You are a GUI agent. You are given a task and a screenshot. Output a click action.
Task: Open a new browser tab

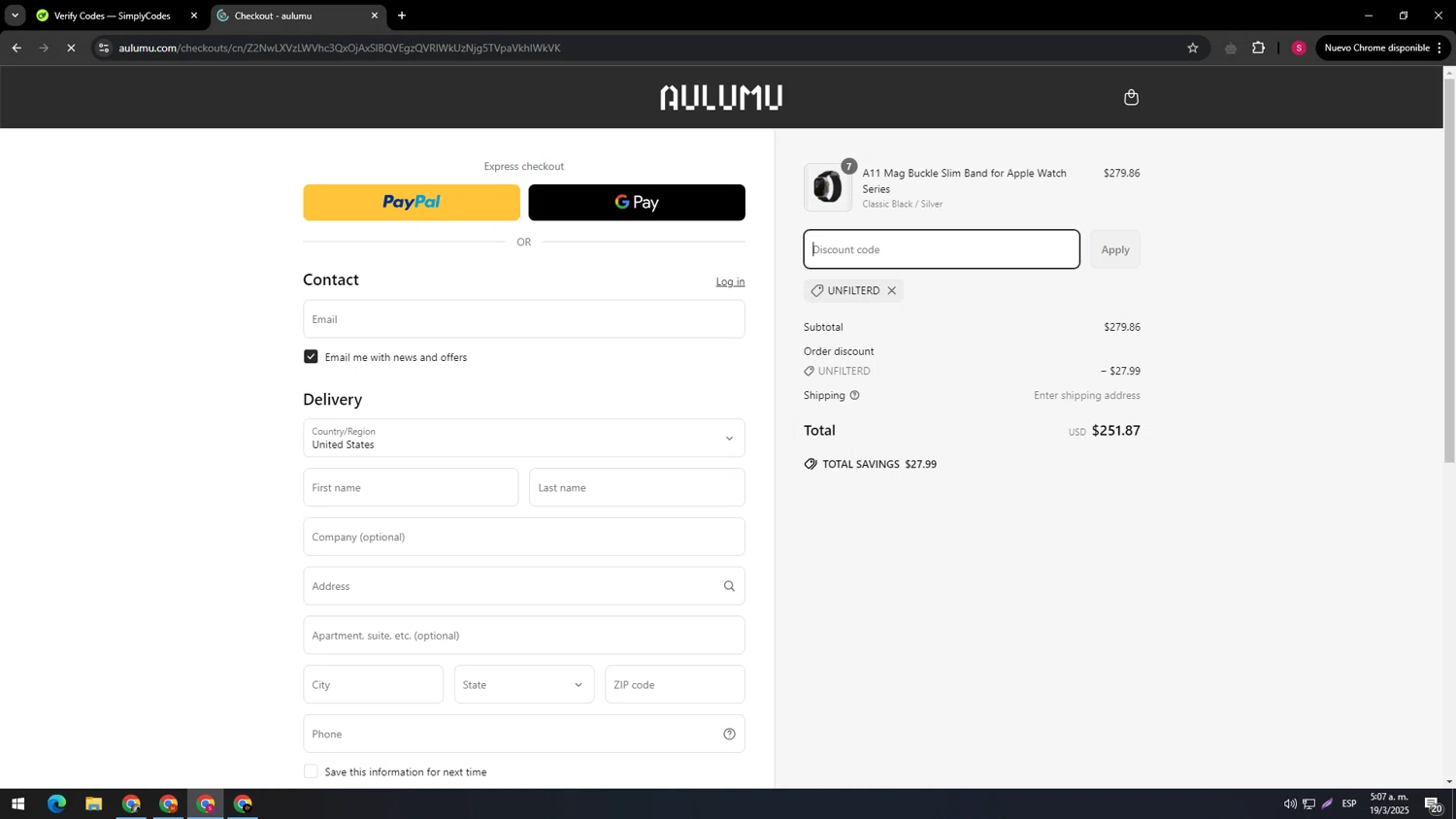tap(402, 16)
